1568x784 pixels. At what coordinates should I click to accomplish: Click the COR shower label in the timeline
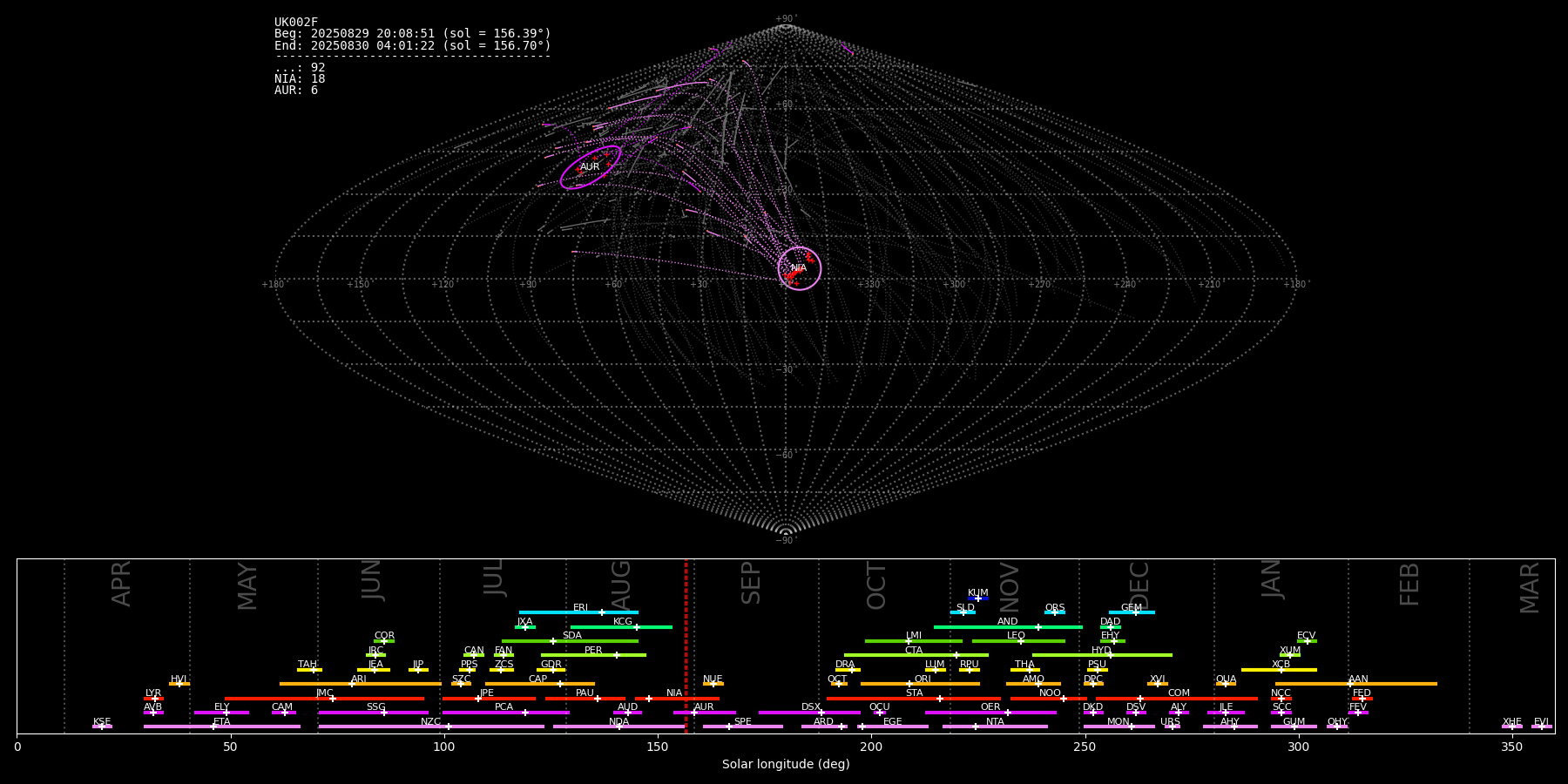[x=384, y=636]
